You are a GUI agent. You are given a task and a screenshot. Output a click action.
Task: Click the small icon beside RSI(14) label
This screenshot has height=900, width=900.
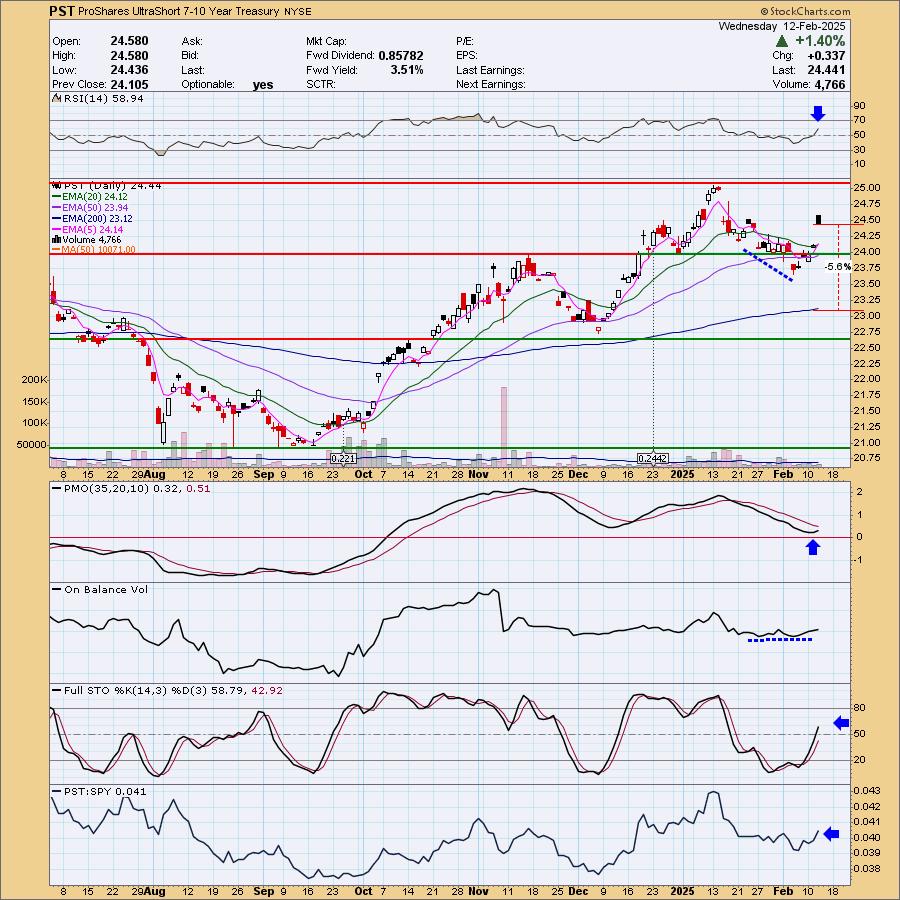click(x=56, y=98)
